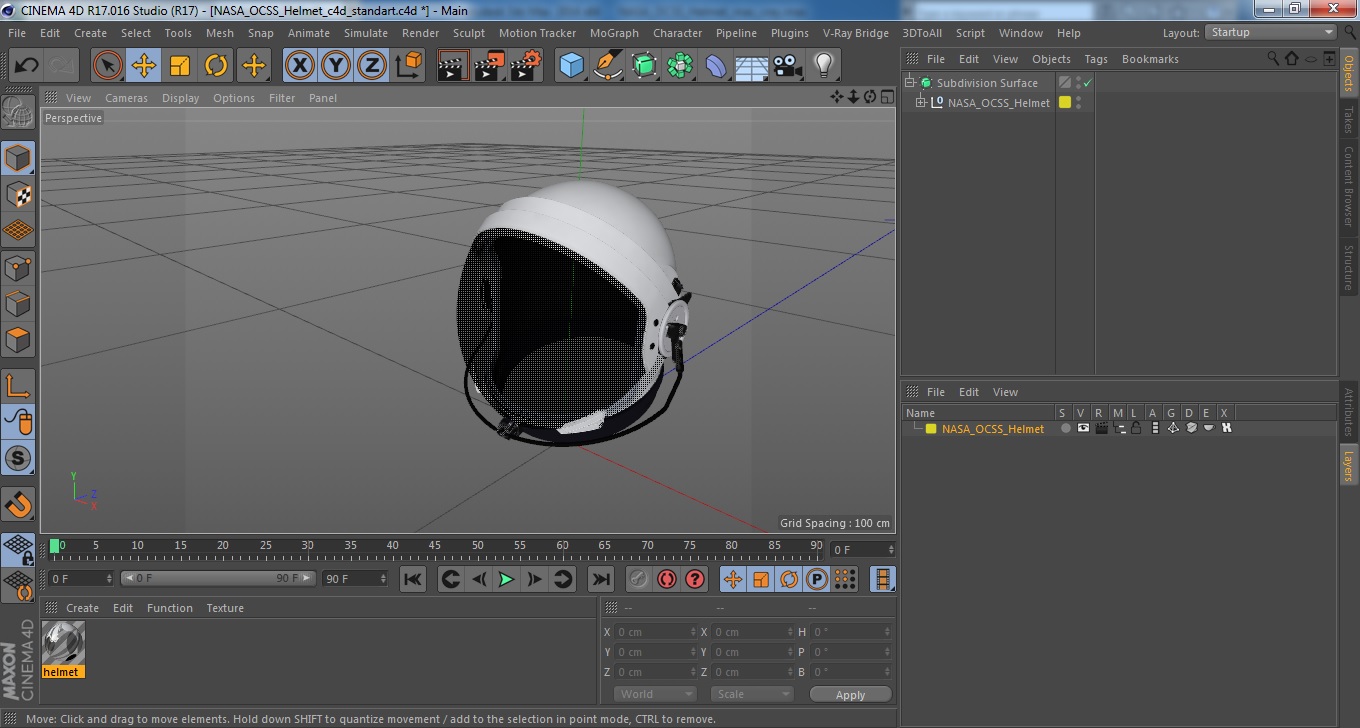Step to the next frame
The image size is (1360, 728).
[x=535, y=579]
